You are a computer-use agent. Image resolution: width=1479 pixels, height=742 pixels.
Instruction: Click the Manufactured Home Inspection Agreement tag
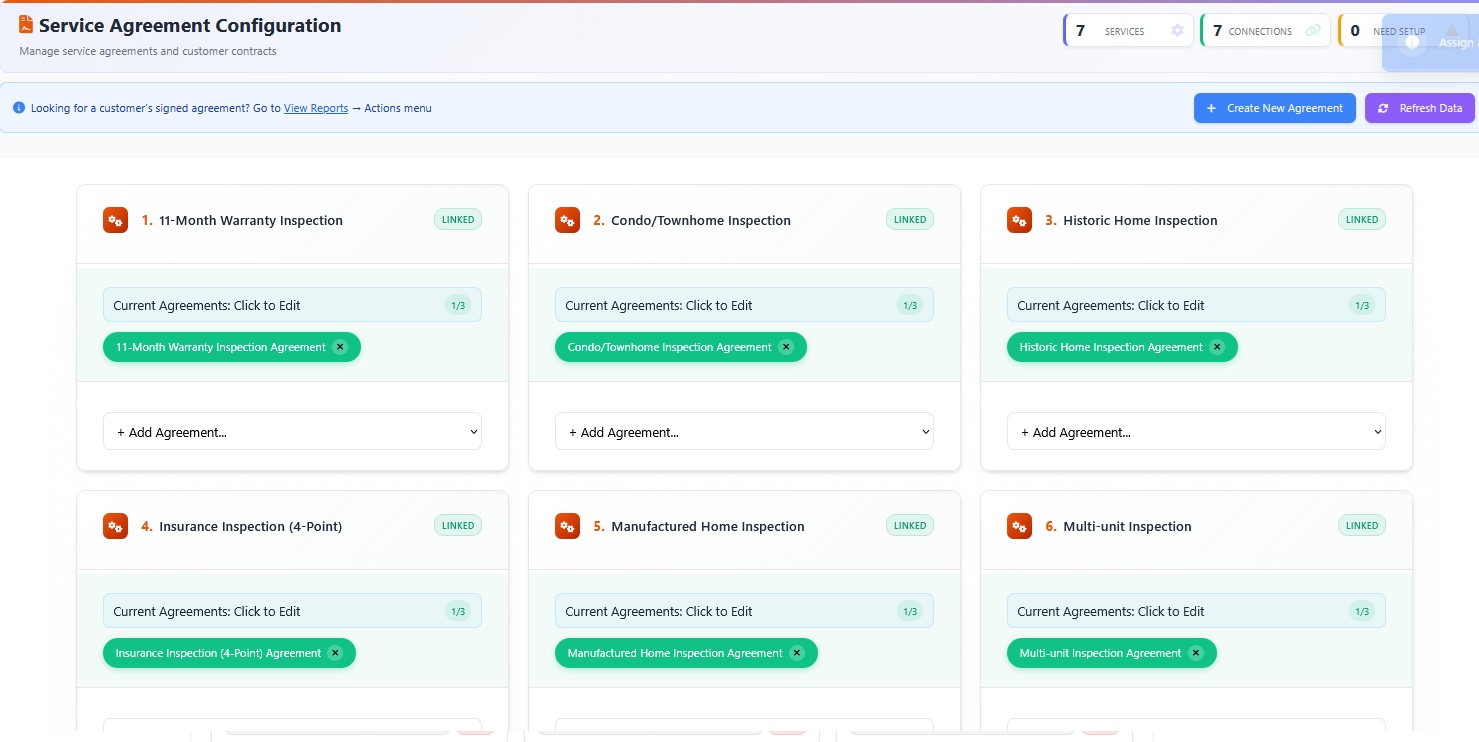[674, 653]
